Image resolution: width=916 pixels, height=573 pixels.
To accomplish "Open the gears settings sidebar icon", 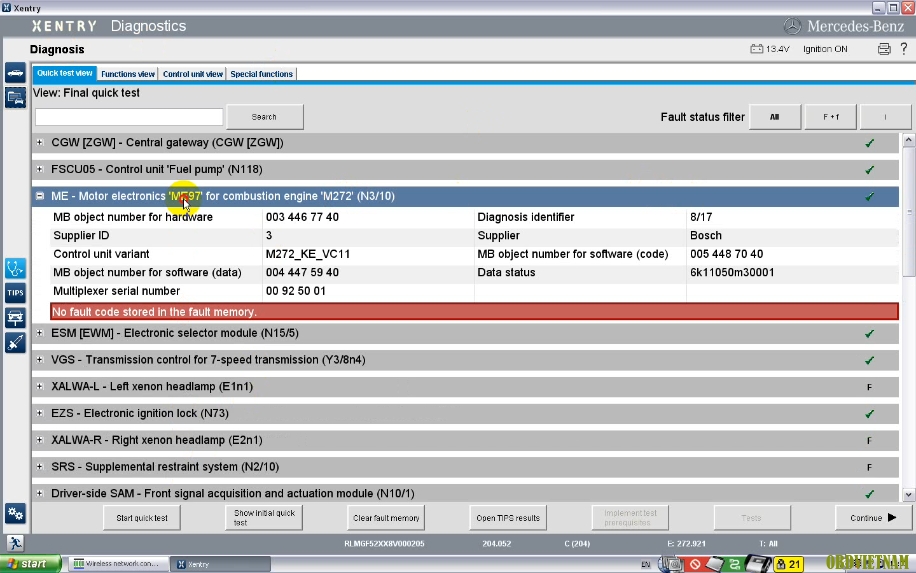I will (x=15, y=514).
